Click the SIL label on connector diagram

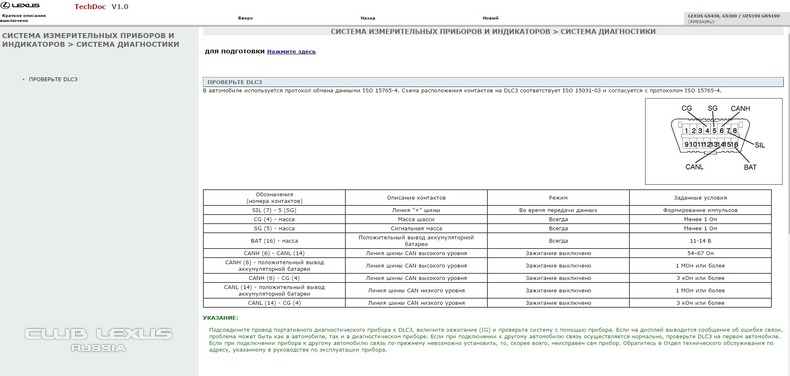point(760,145)
